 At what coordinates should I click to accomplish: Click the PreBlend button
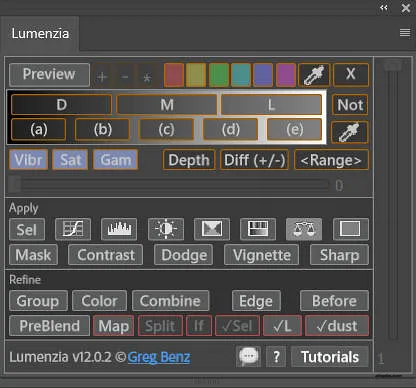(49, 326)
